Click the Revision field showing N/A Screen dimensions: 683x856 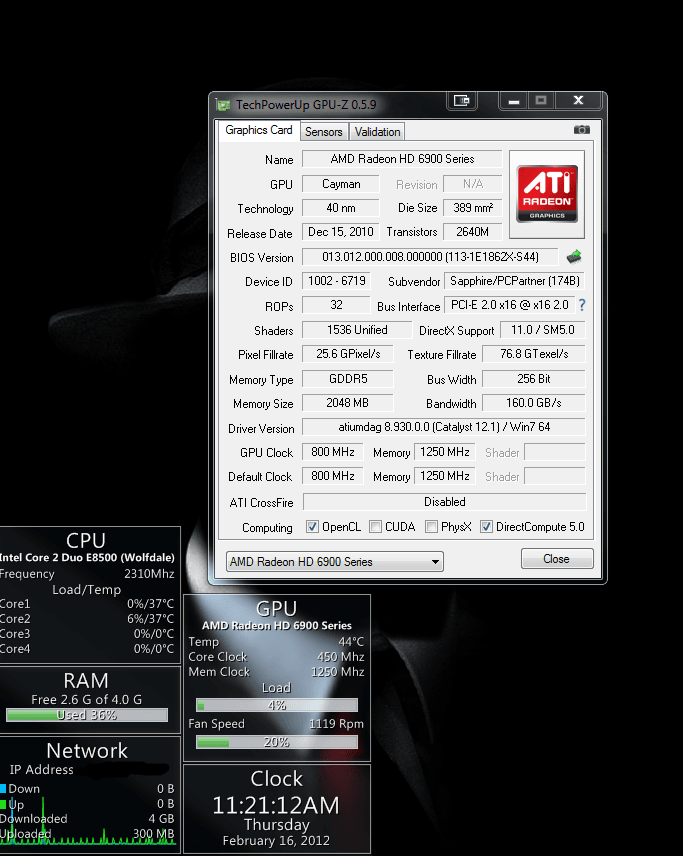(x=473, y=184)
